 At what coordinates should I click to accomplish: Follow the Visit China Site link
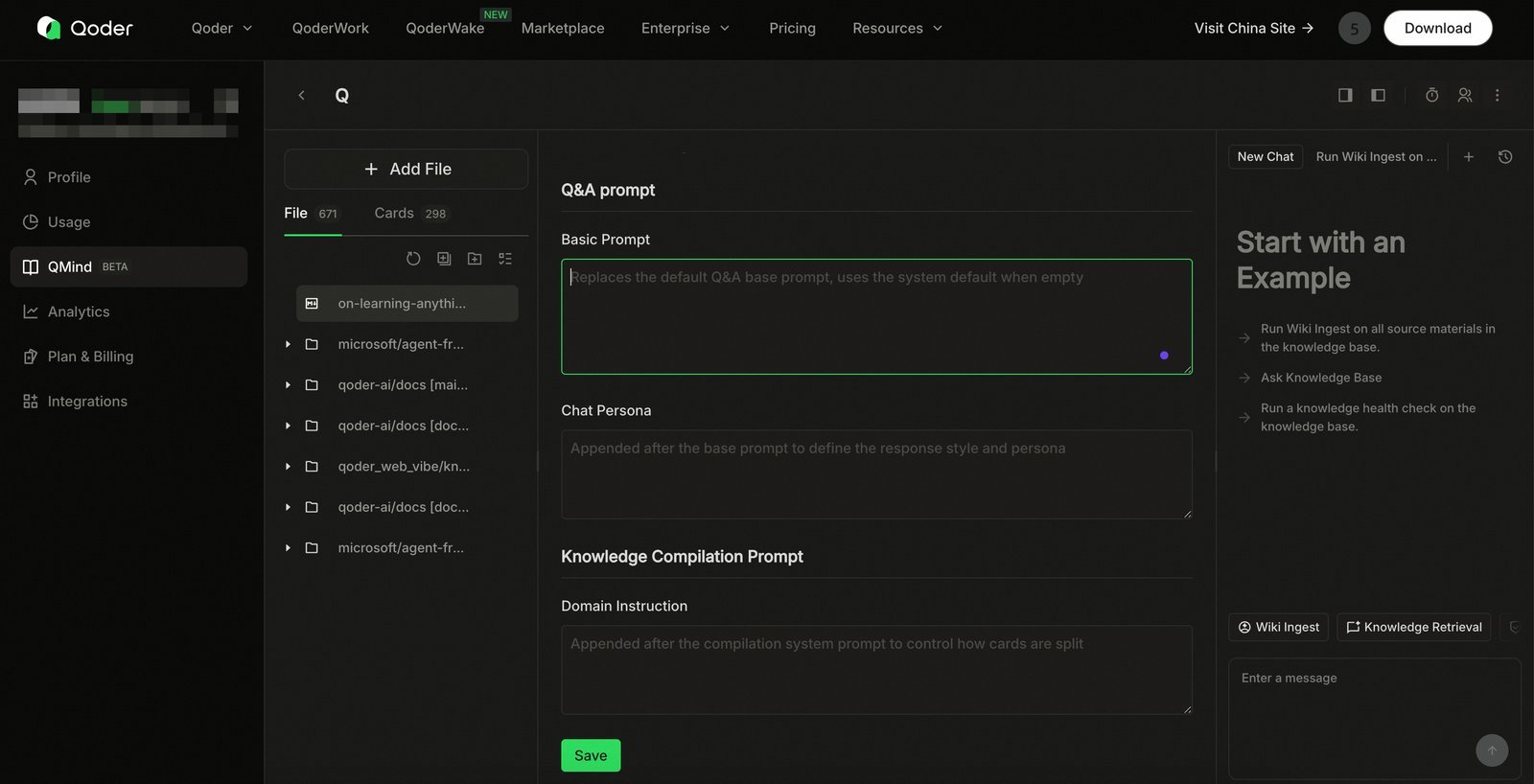pos(1253,28)
